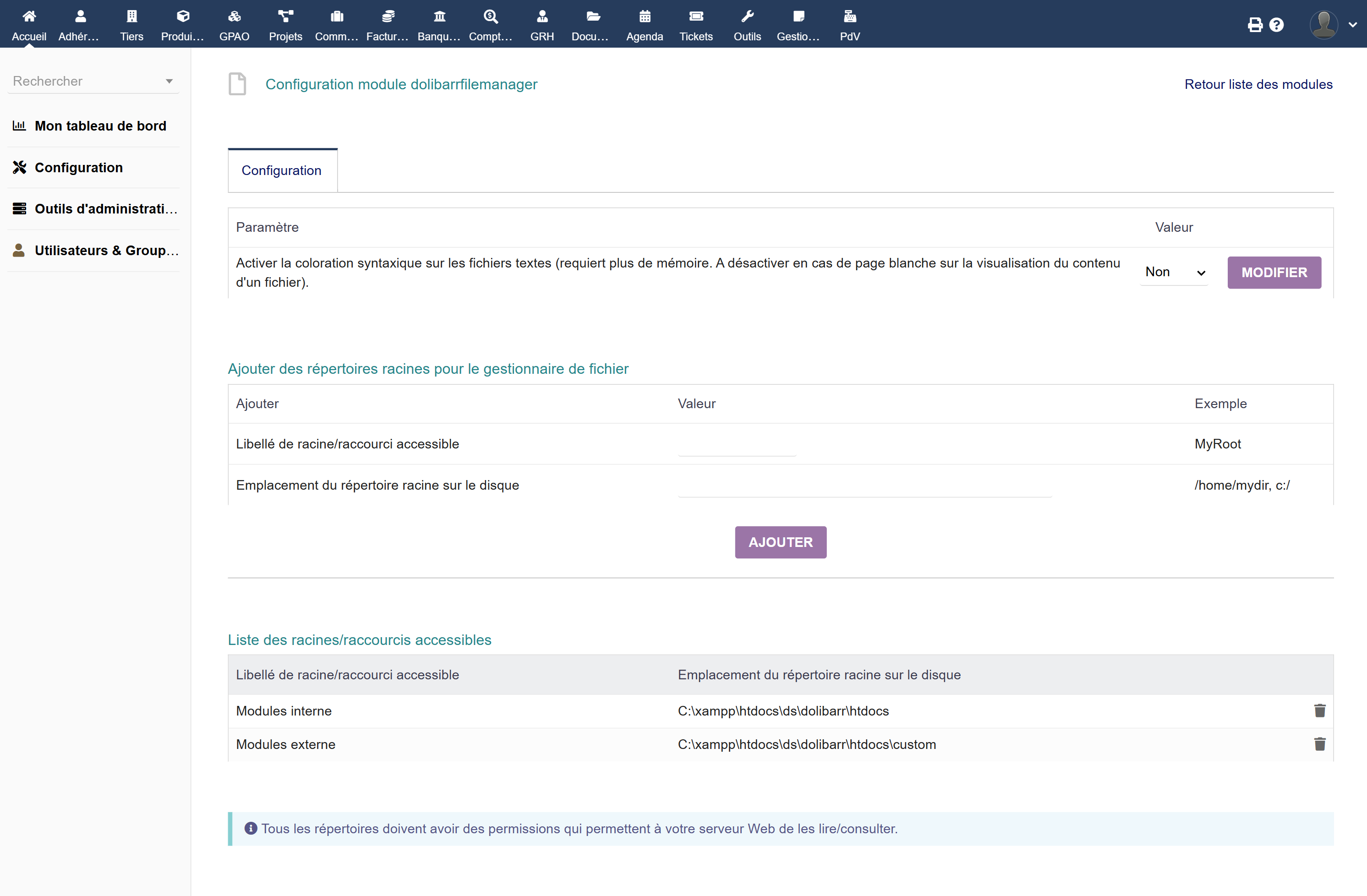This screenshot has width=1367, height=896.
Task: Click the MODIFIER button
Action: 1274,272
